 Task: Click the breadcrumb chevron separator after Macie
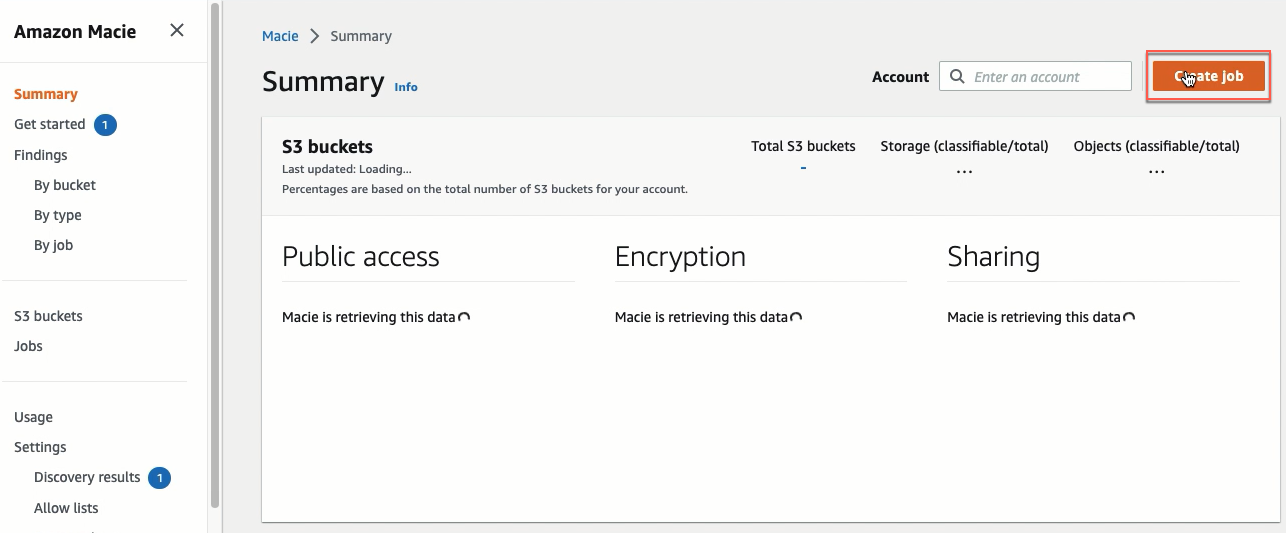pos(315,36)
